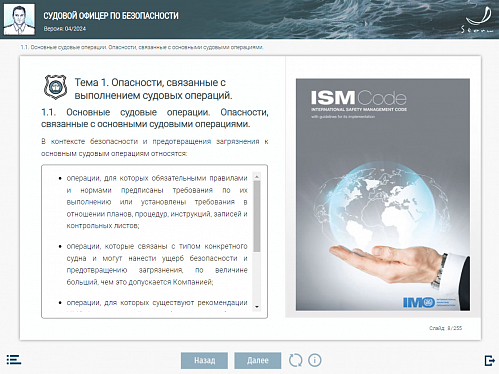Open the information icon
Image resolution: width=499 pixels, height=374 pixels.
tap(315, 360)
